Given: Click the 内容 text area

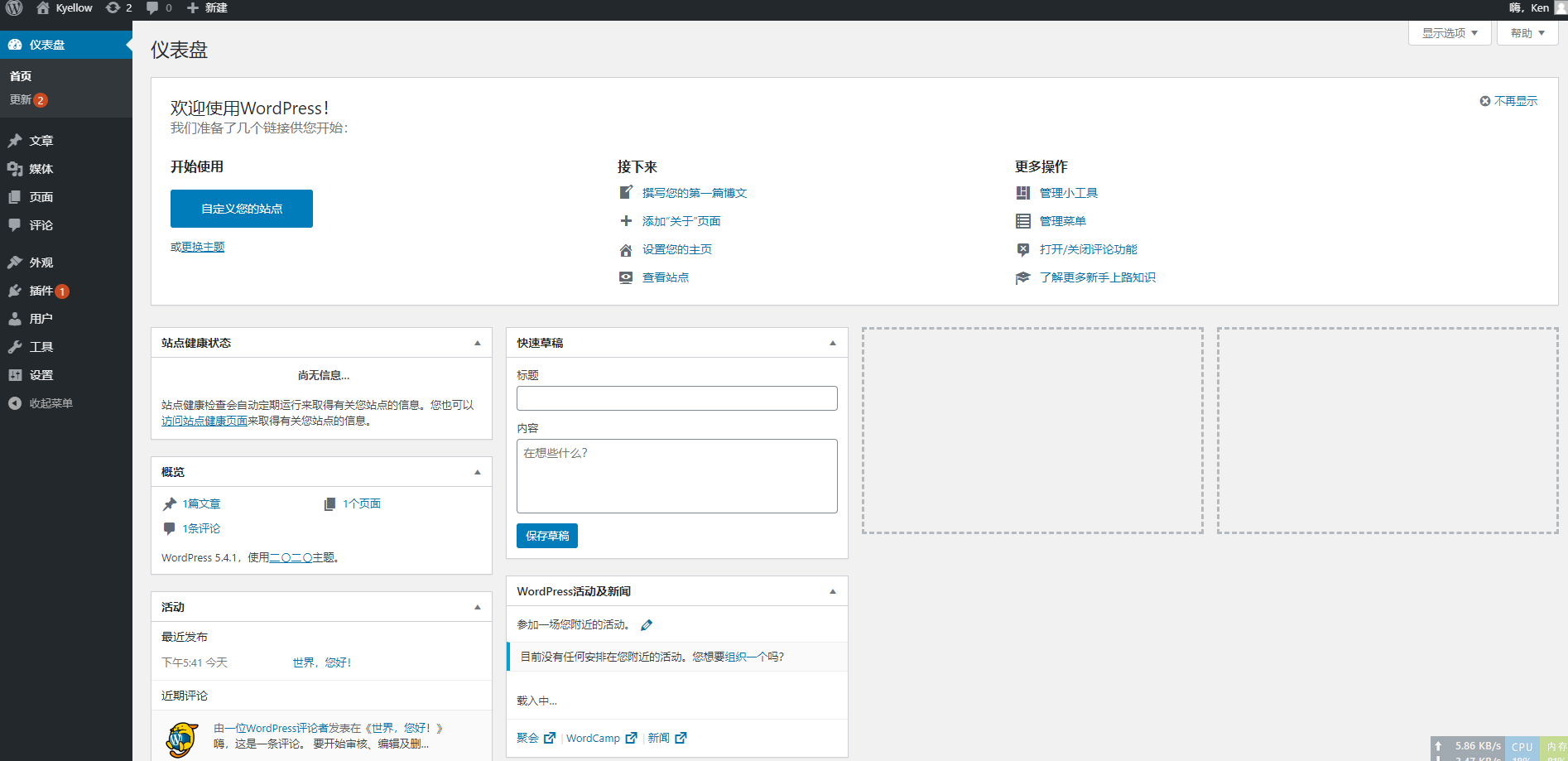Looking at the screenshot, I should click(x=677, y=476).
